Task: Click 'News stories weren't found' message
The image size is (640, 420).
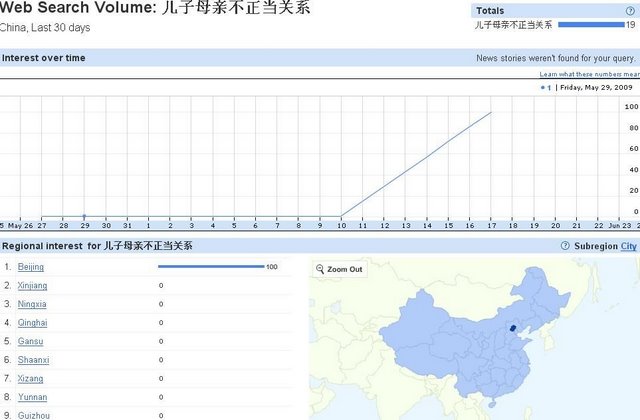Action: pos(556,58)
